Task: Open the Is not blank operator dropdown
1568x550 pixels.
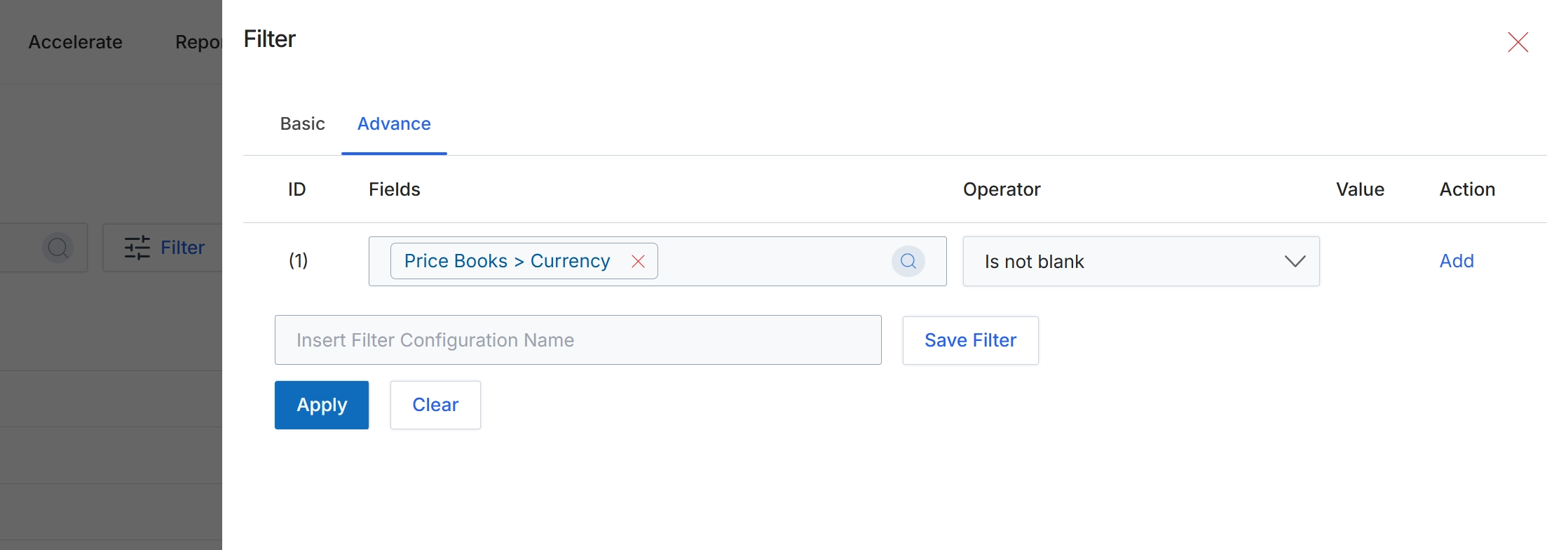Action: pos(1141,262)
